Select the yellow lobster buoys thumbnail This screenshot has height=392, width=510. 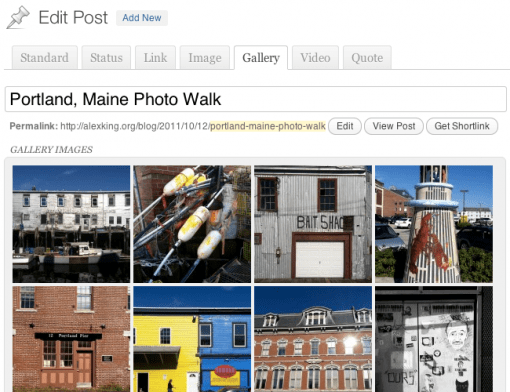click(192, 224)
